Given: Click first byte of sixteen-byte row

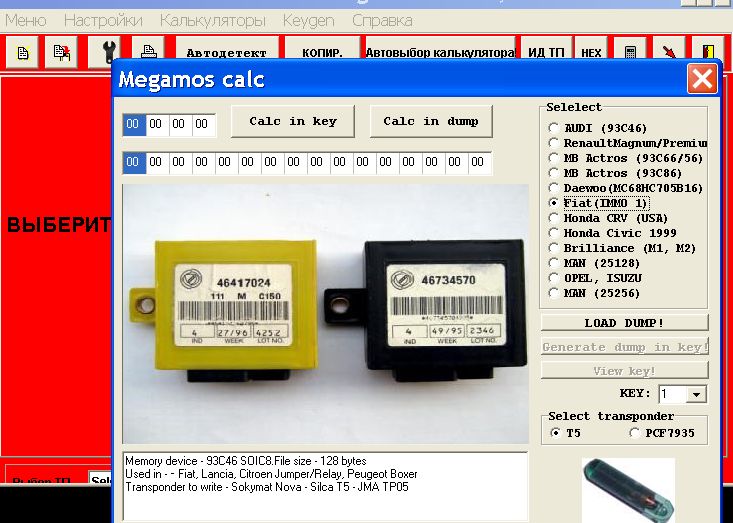Looking at the screenshot, I should point(134,163).
